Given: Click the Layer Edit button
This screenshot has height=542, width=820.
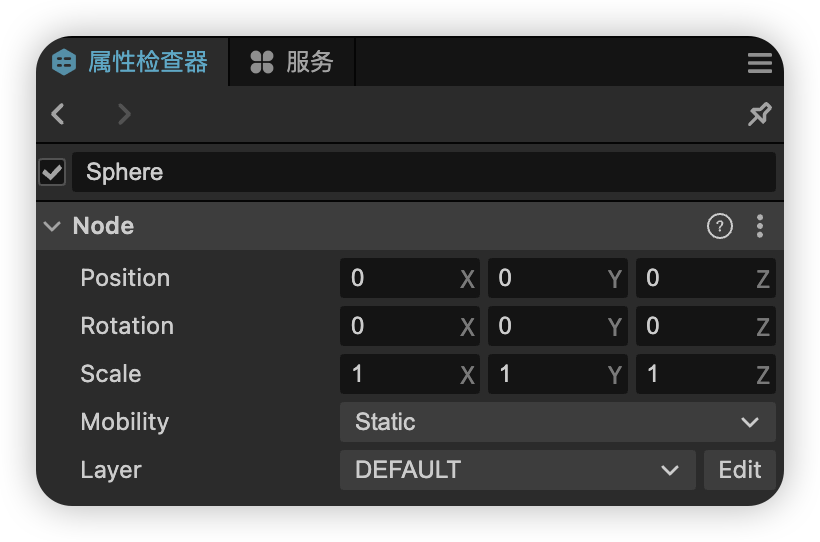Looking at the screenshot, I should click(x=739, y=470).
